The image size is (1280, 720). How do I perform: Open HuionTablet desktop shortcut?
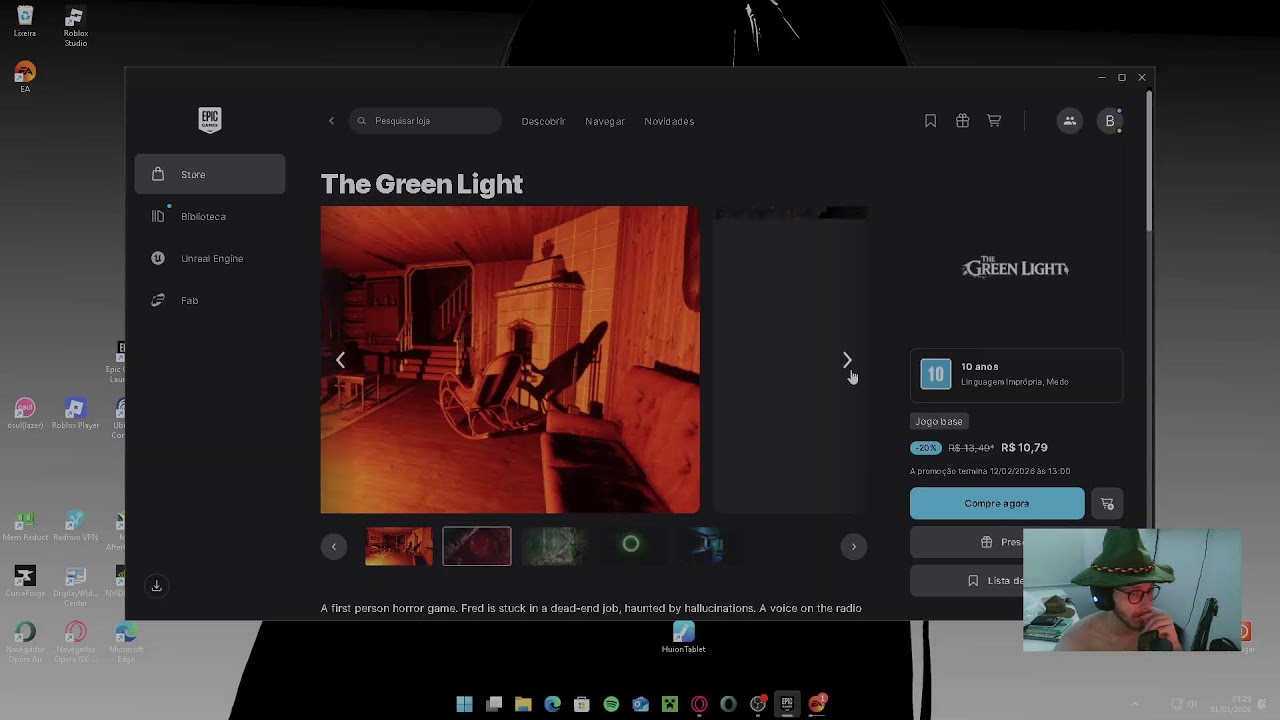[684, 637]
